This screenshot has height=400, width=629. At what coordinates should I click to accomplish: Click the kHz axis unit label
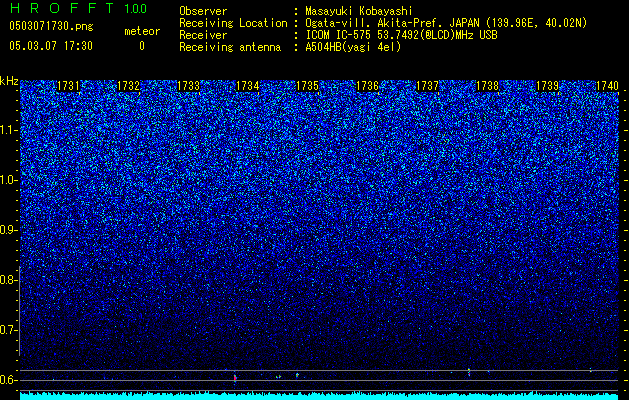point(9,81)
